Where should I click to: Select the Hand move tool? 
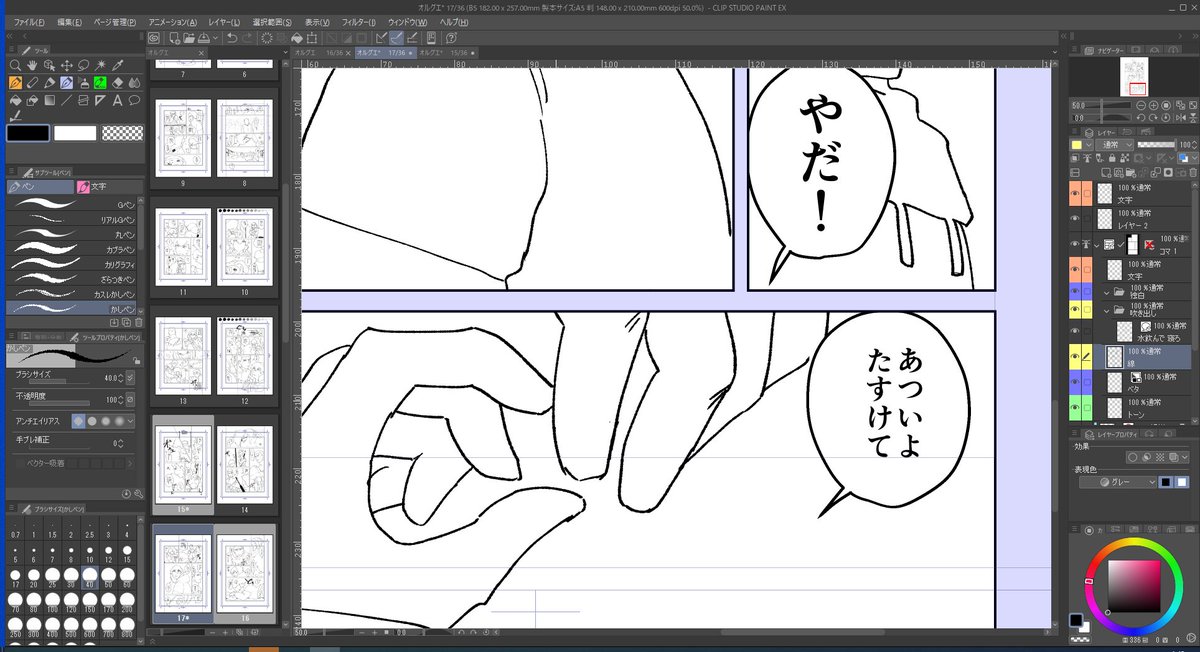pos(32,66)
